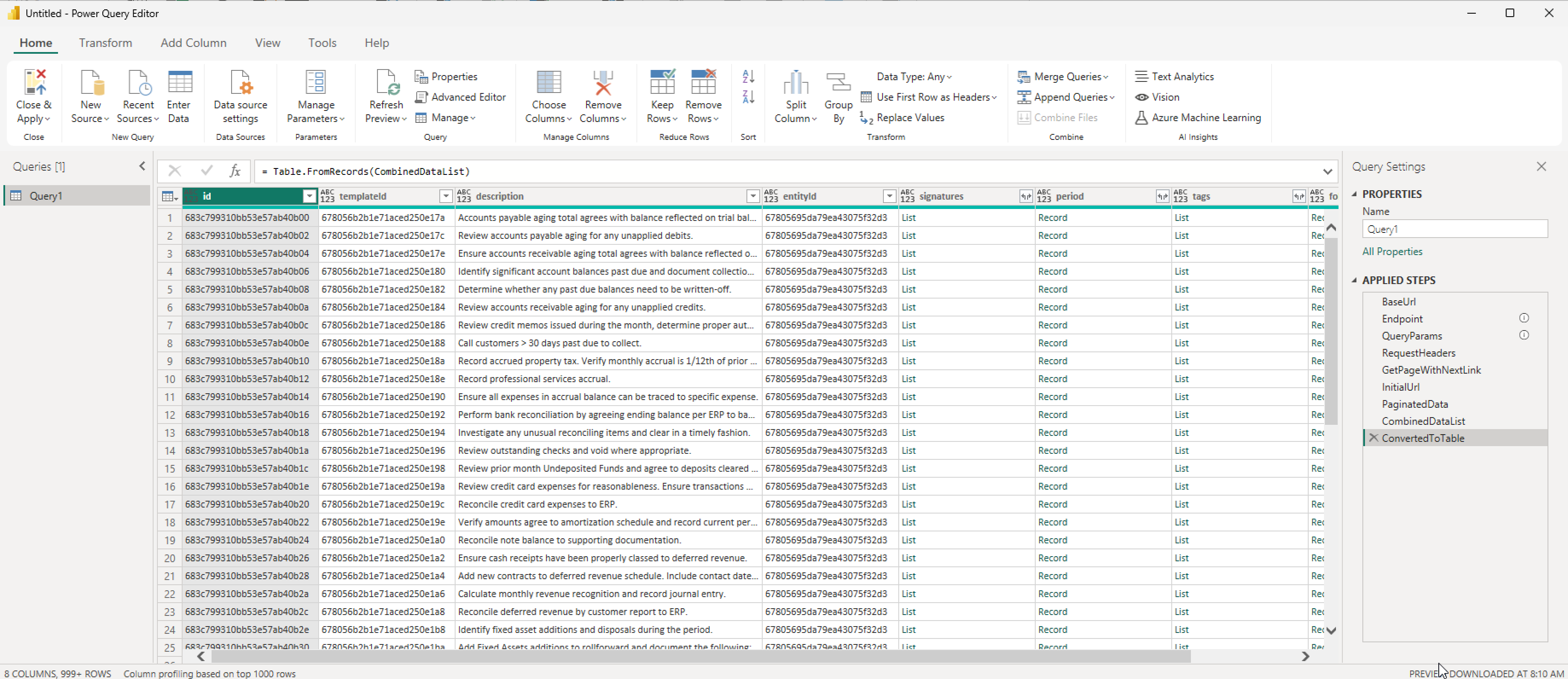
Task: Select the CombinedDataList applied step
Action: (x=1455, y=421)
